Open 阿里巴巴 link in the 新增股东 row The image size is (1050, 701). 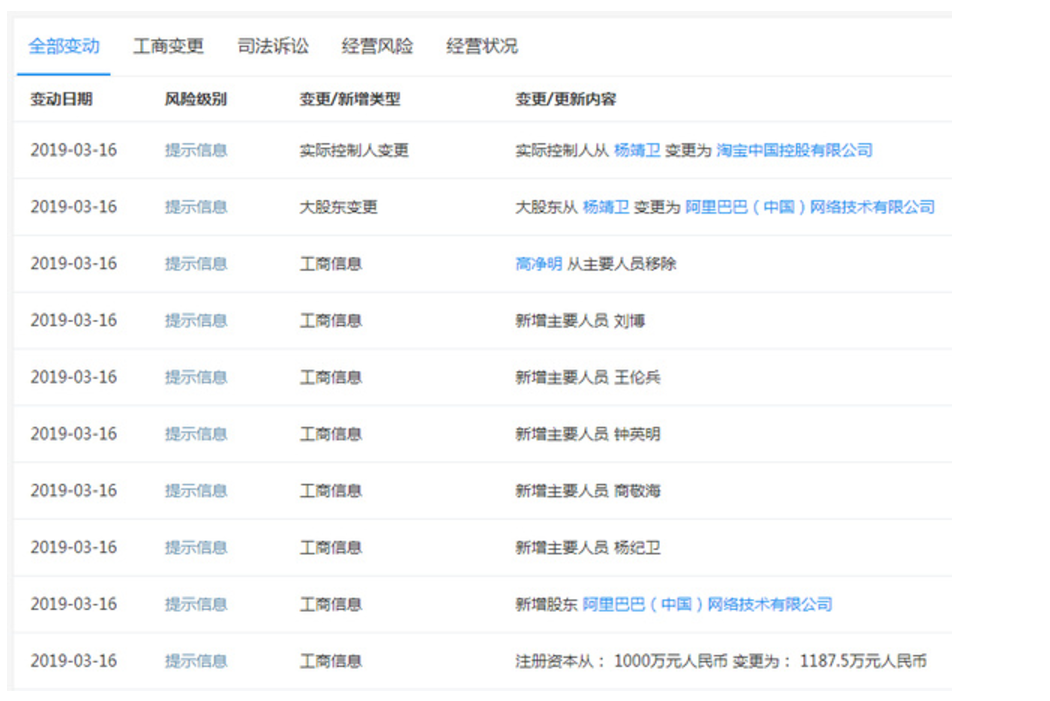click(x=707, y=605)
